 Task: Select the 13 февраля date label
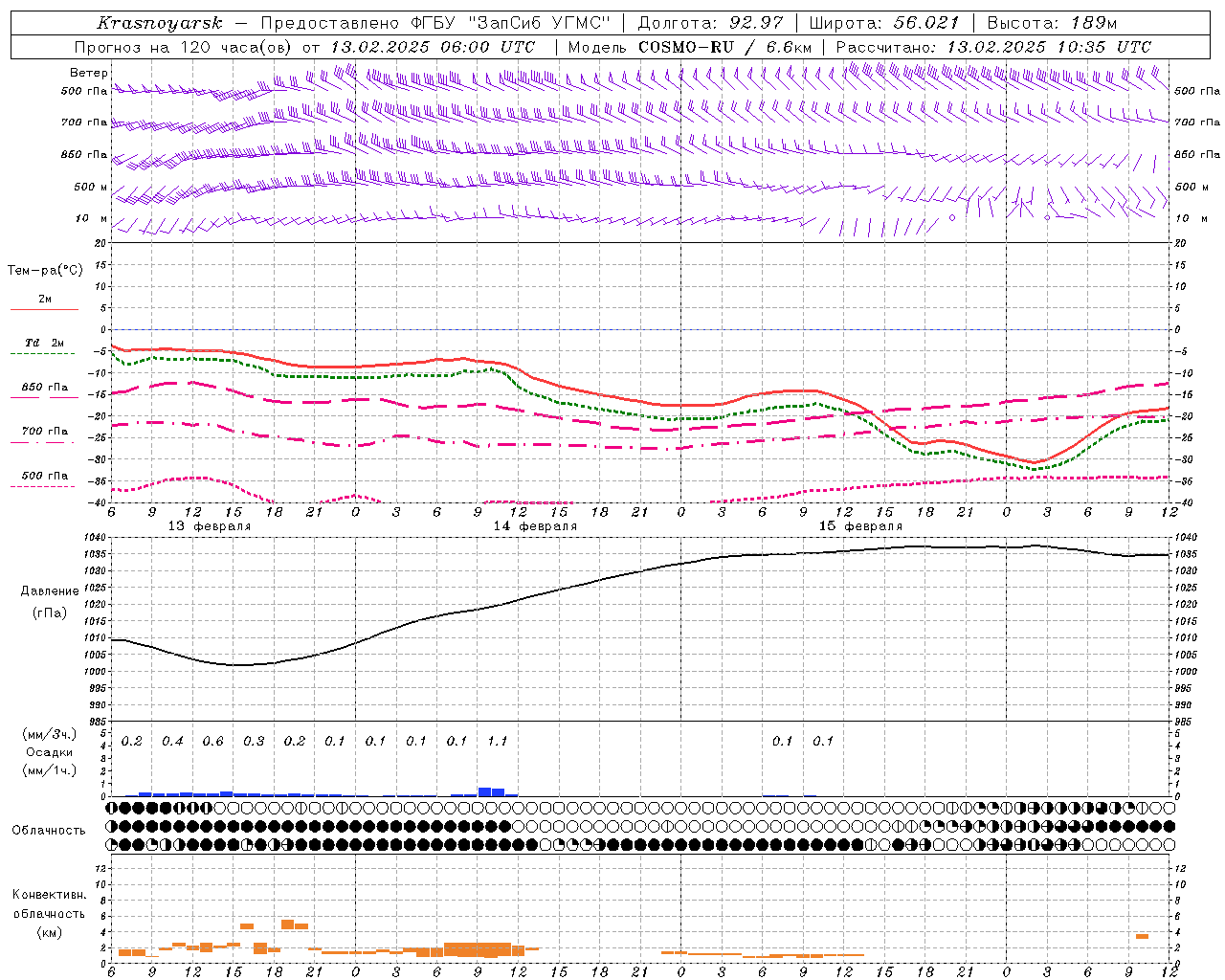pyautogui.click(x=209, y=526)
